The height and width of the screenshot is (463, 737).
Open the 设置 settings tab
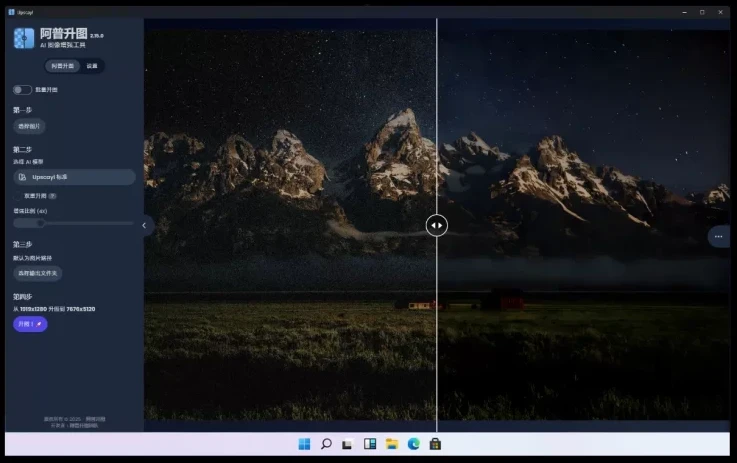(x=92, y=66)
